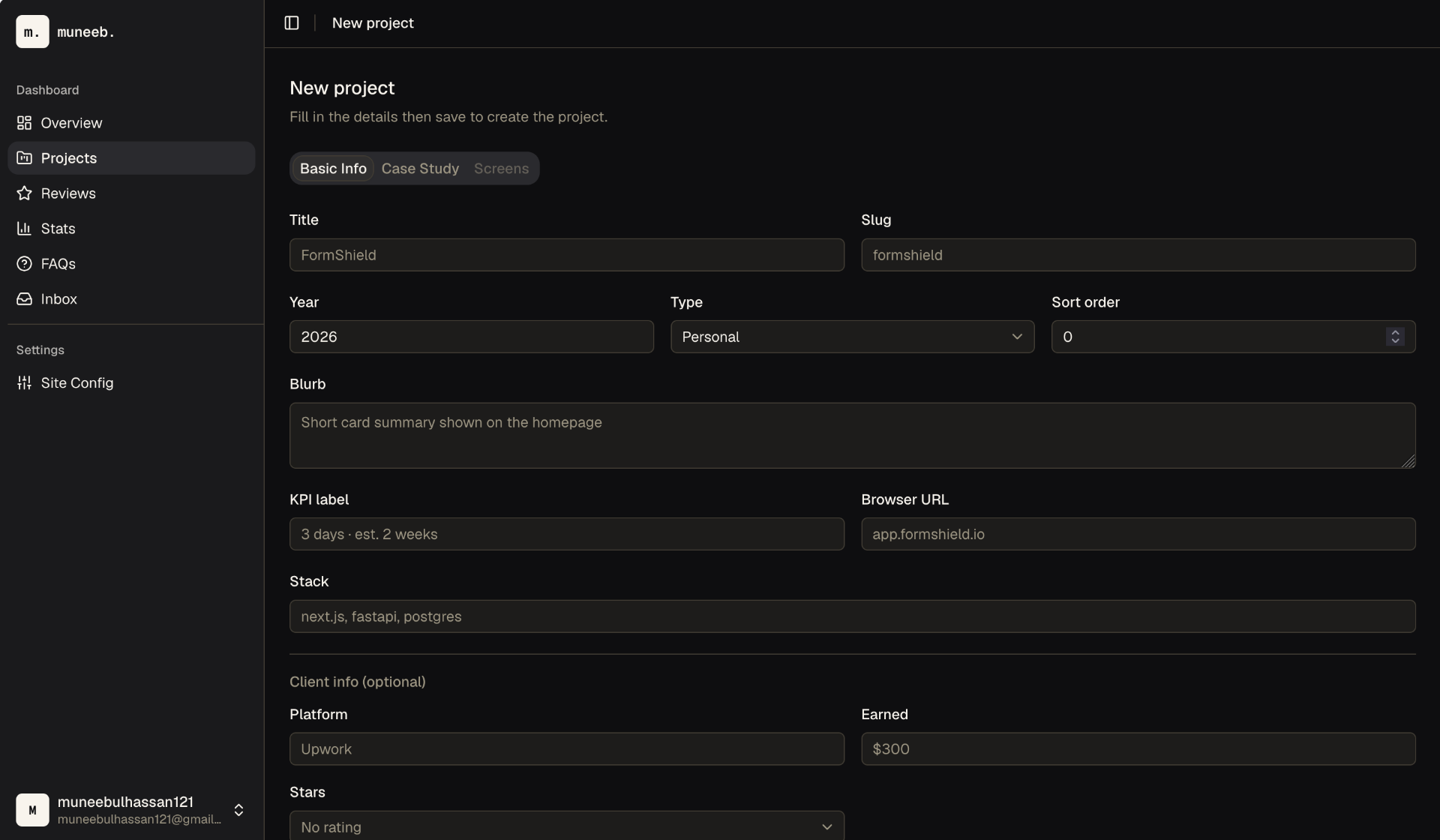Click the Inbox tray icon

[24, 299]
